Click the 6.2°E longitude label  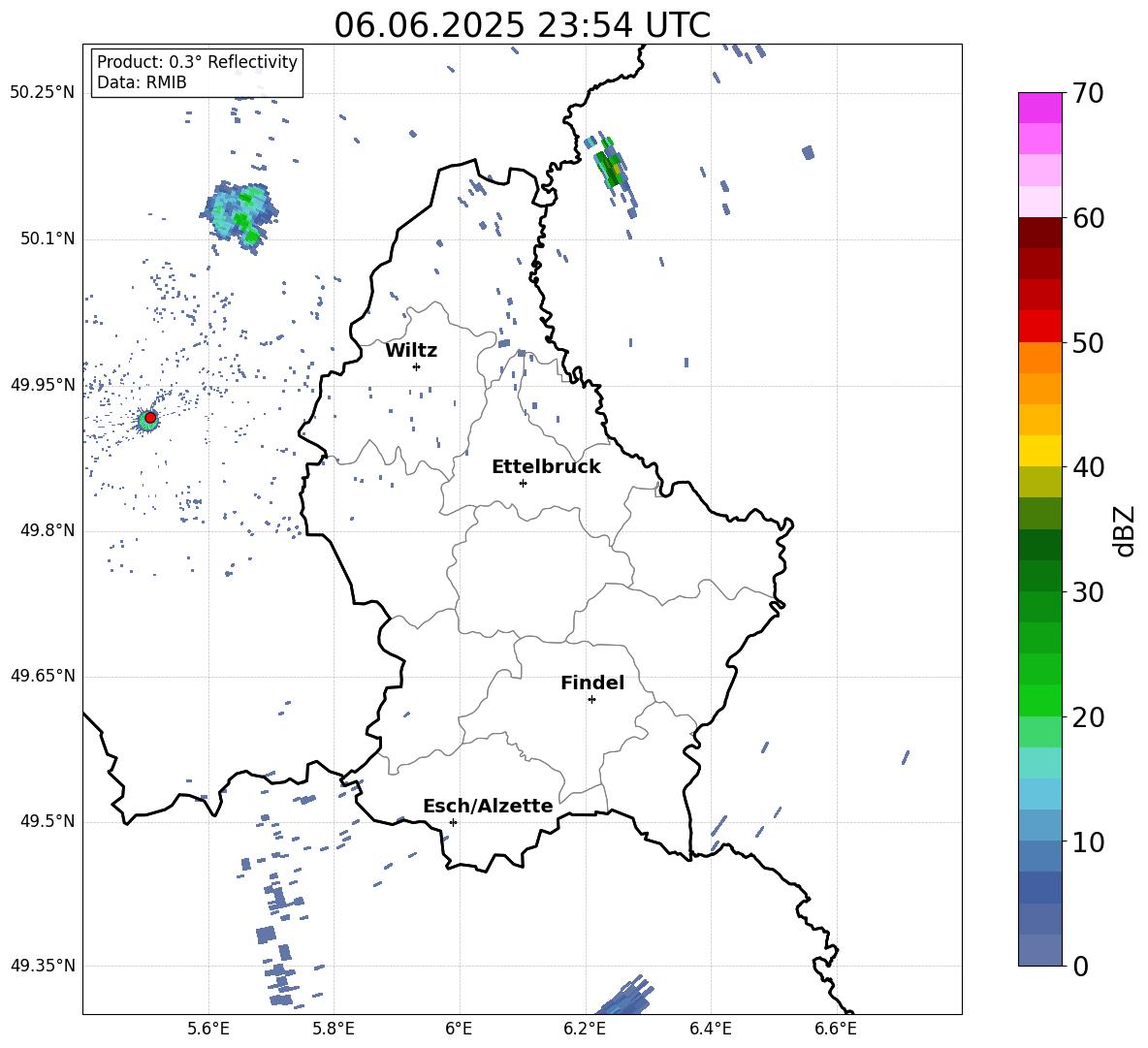[585, 1029]
